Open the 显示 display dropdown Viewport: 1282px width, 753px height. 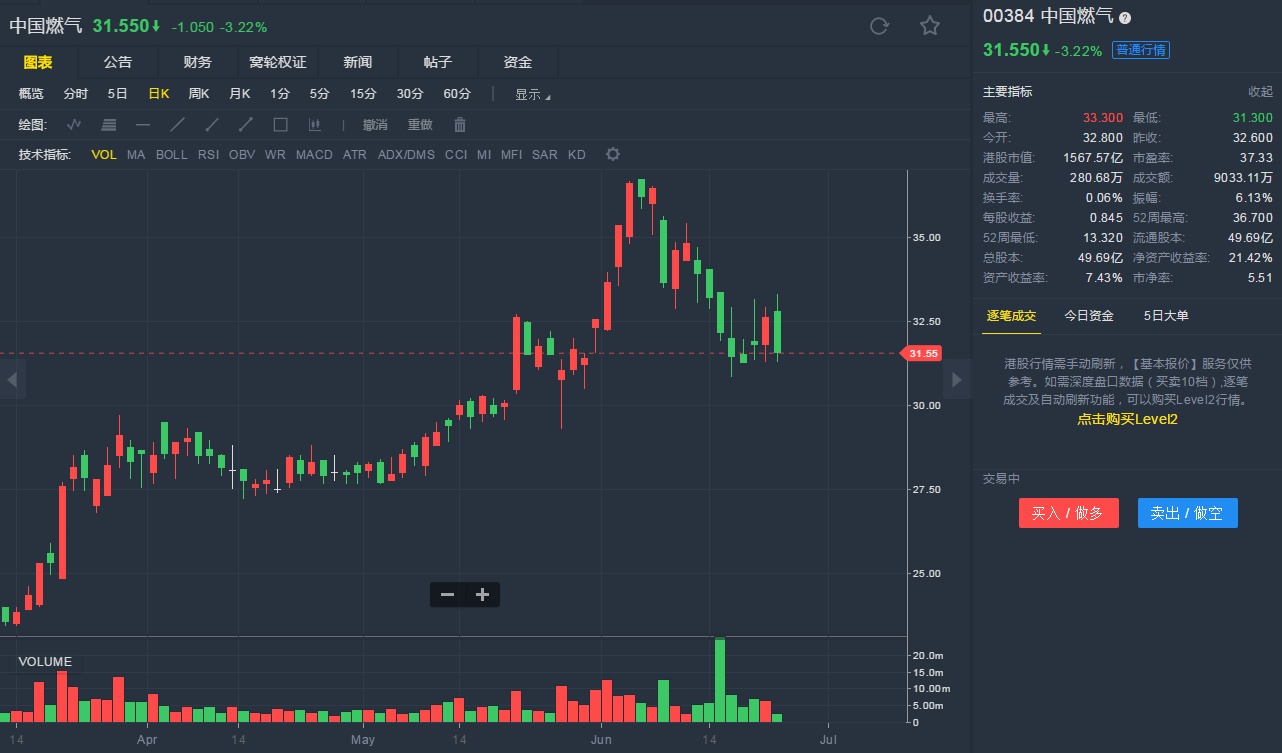point(532,95)
